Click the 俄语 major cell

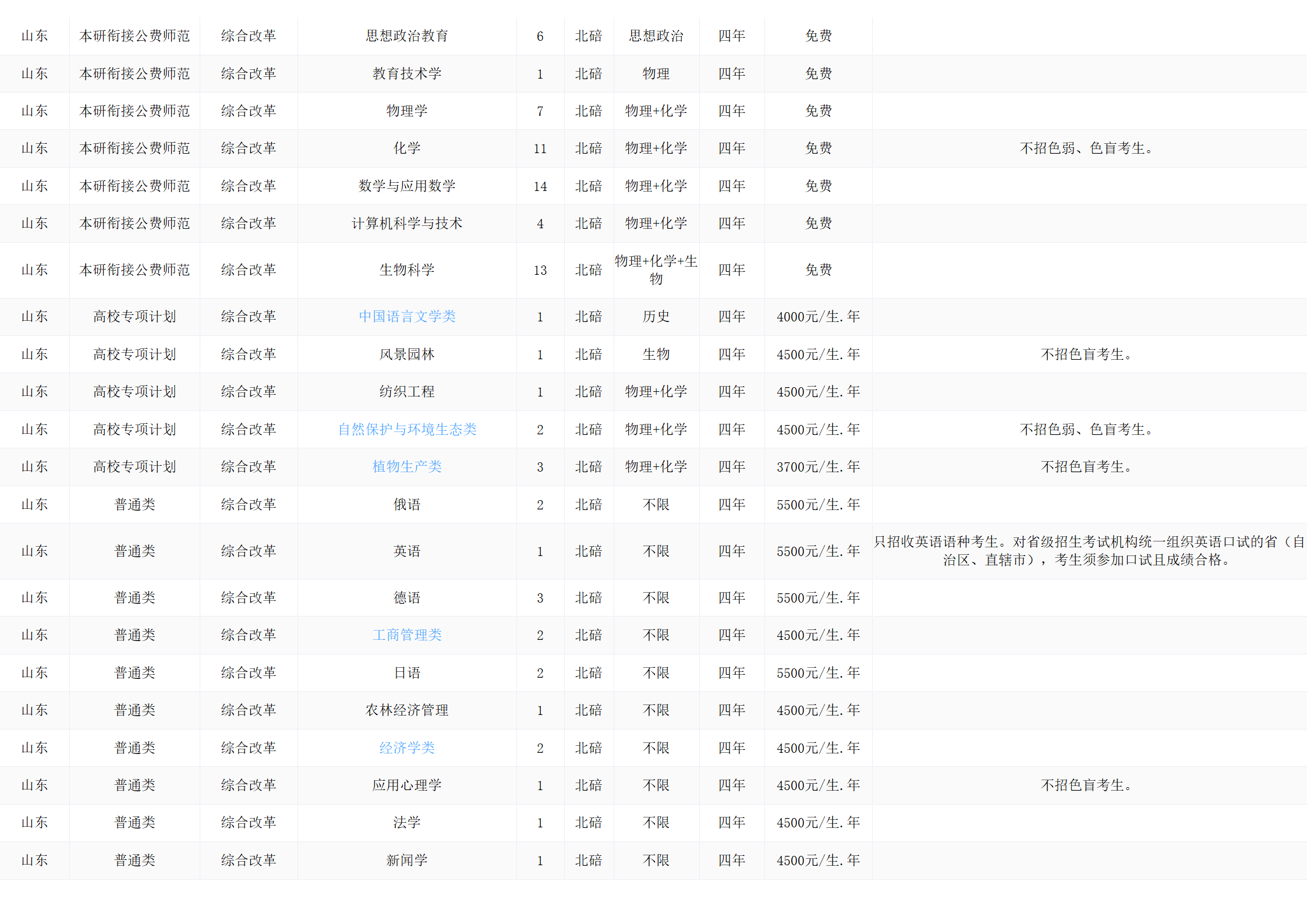point(407,505)
